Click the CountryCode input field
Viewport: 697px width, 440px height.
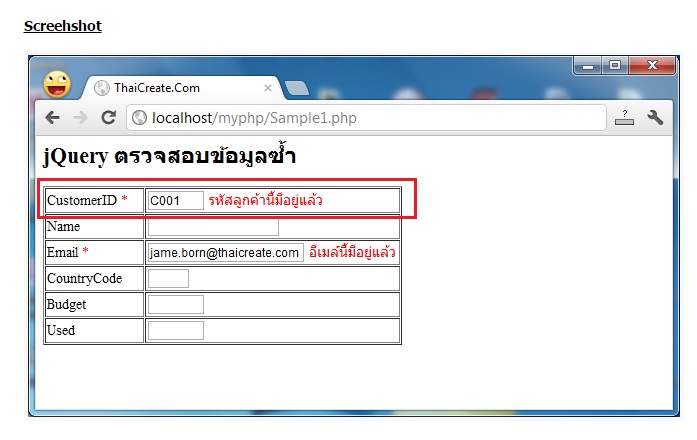tap(168, 279)
